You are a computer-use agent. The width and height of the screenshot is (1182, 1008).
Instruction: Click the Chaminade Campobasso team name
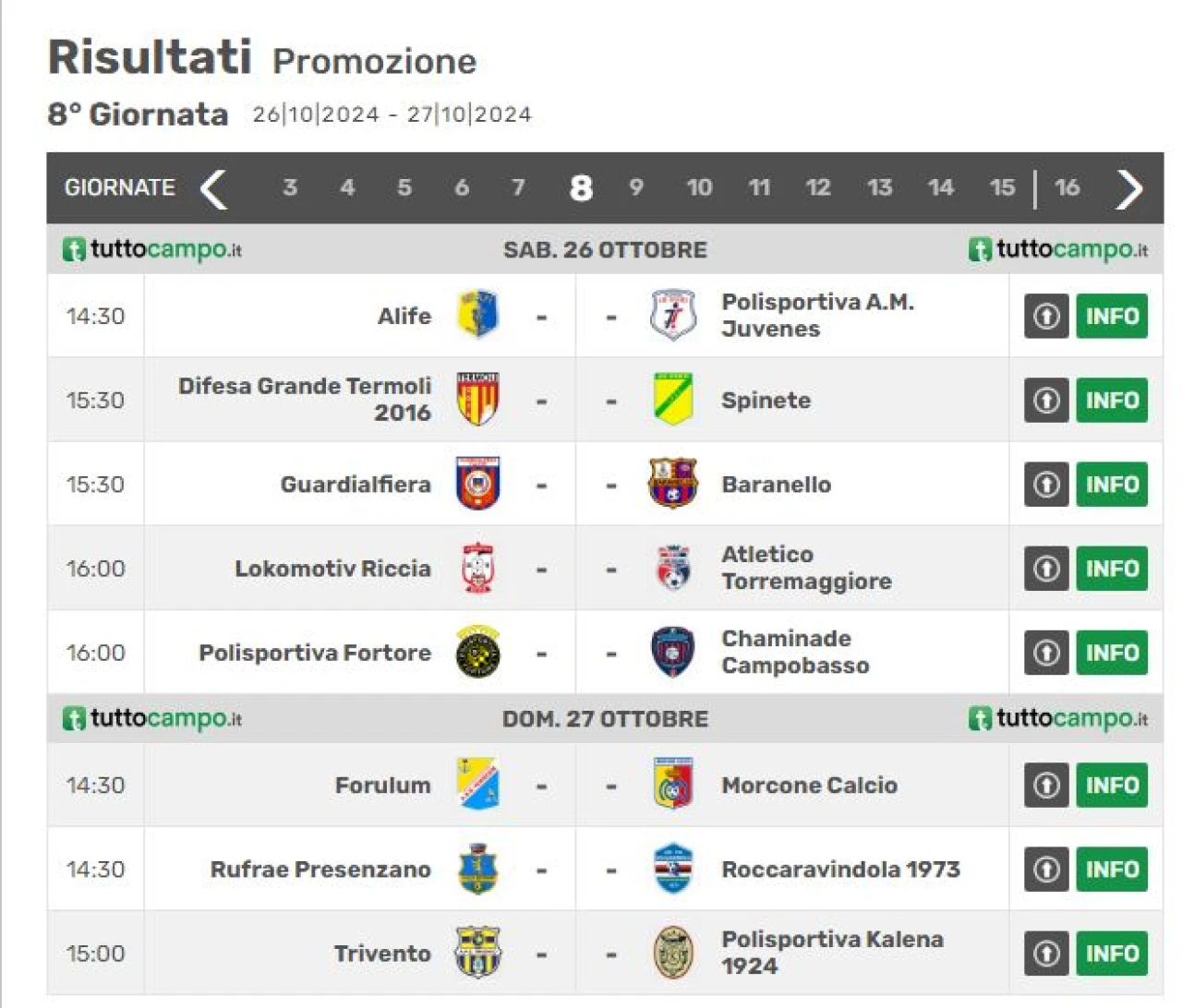click(x=795, y=652)
